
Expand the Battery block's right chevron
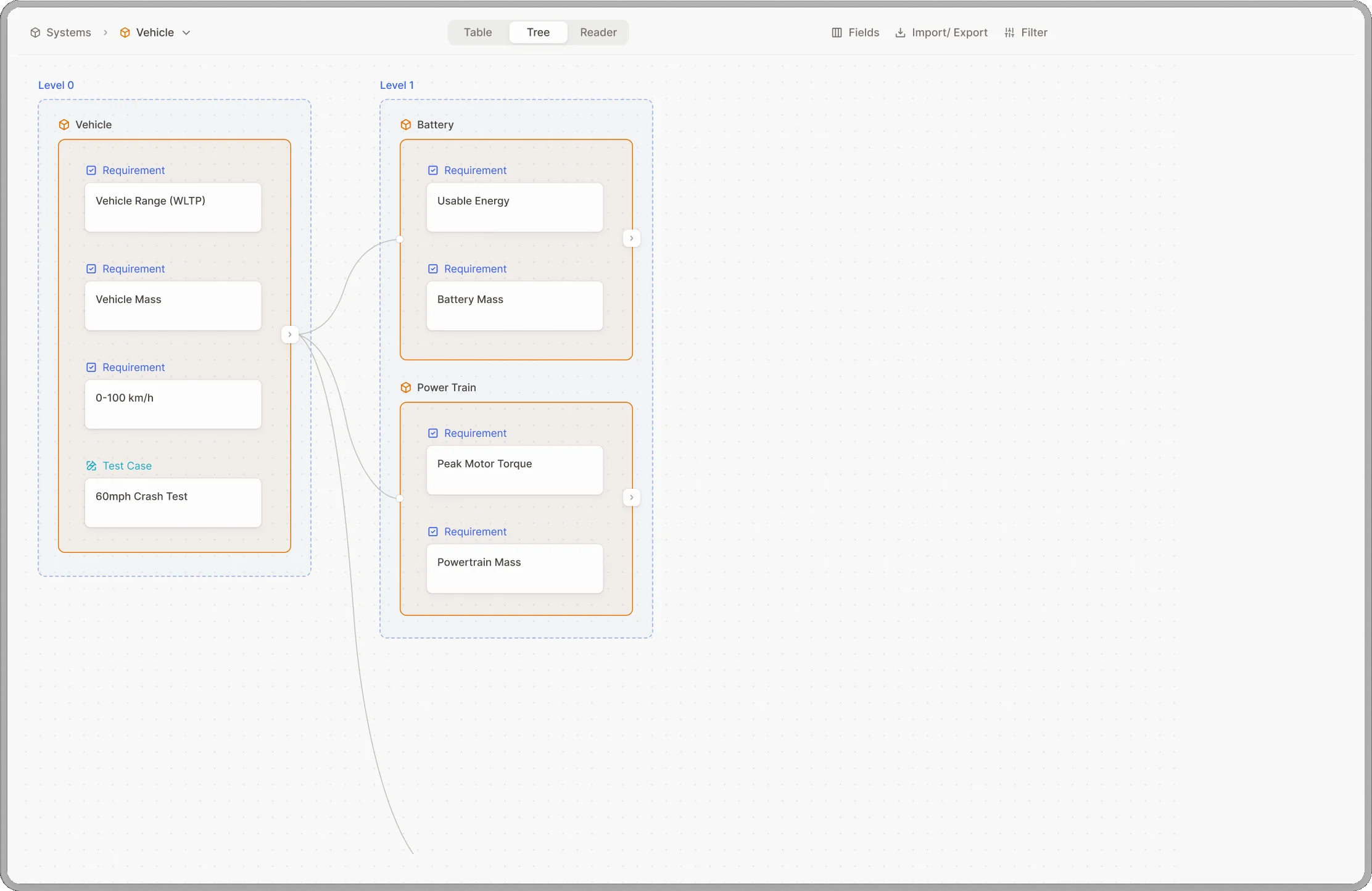tap(632, 238)
